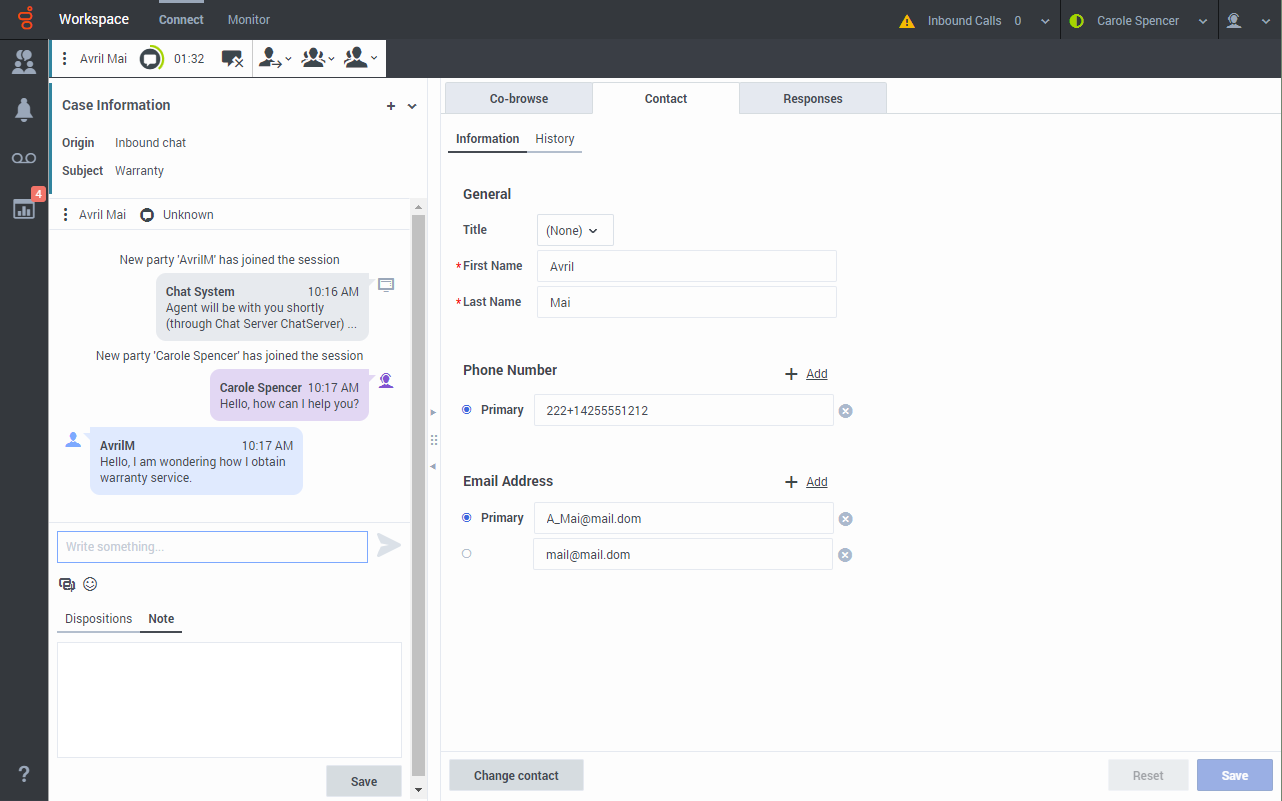Image resolution: width=1282 pixels, height=801 pixels.
Task: Collapse the Case Information section chevron
Action: pos(412,106)
